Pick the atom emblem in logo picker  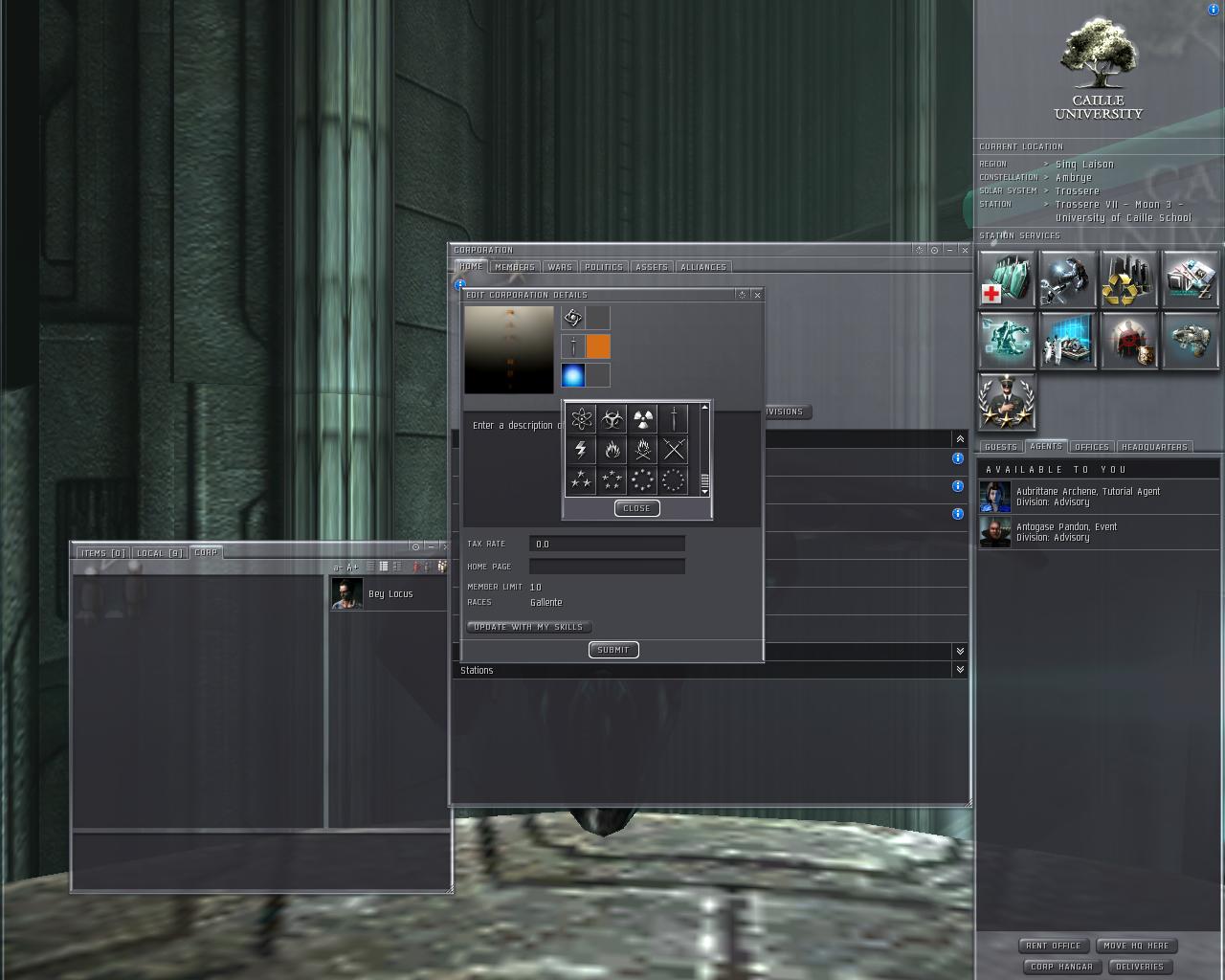pos(581,418)
